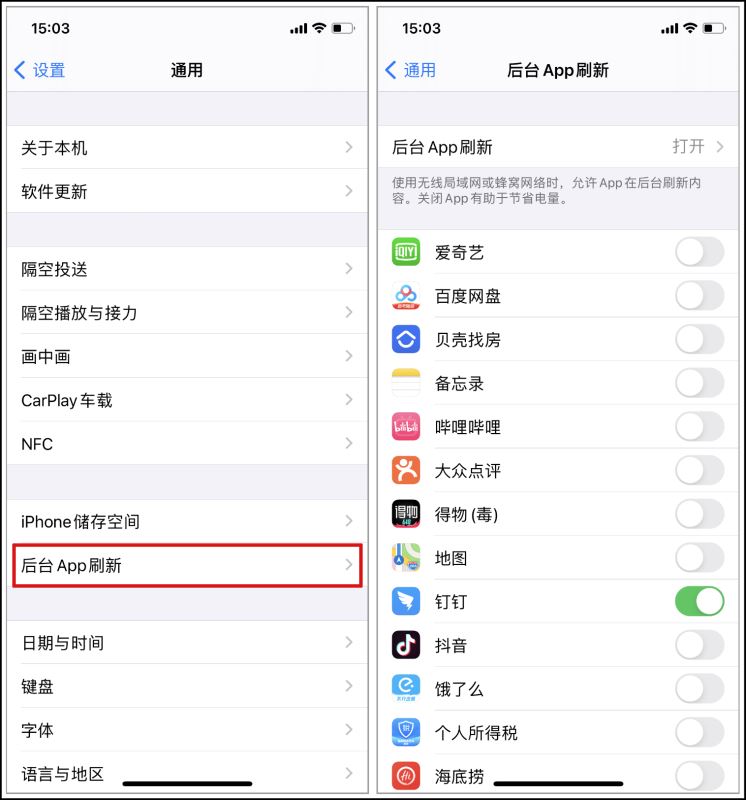Go back to 设置 from 通用
The image size is (746, 800).
40,70
